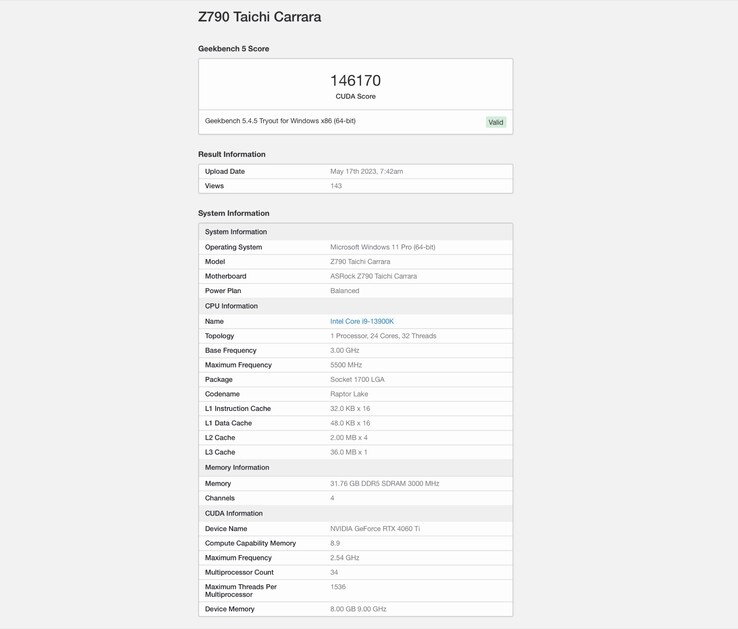The width and height of the screenshot is (738, 629).
Task: Click the Result Information heading
Action: coord(232,154)
